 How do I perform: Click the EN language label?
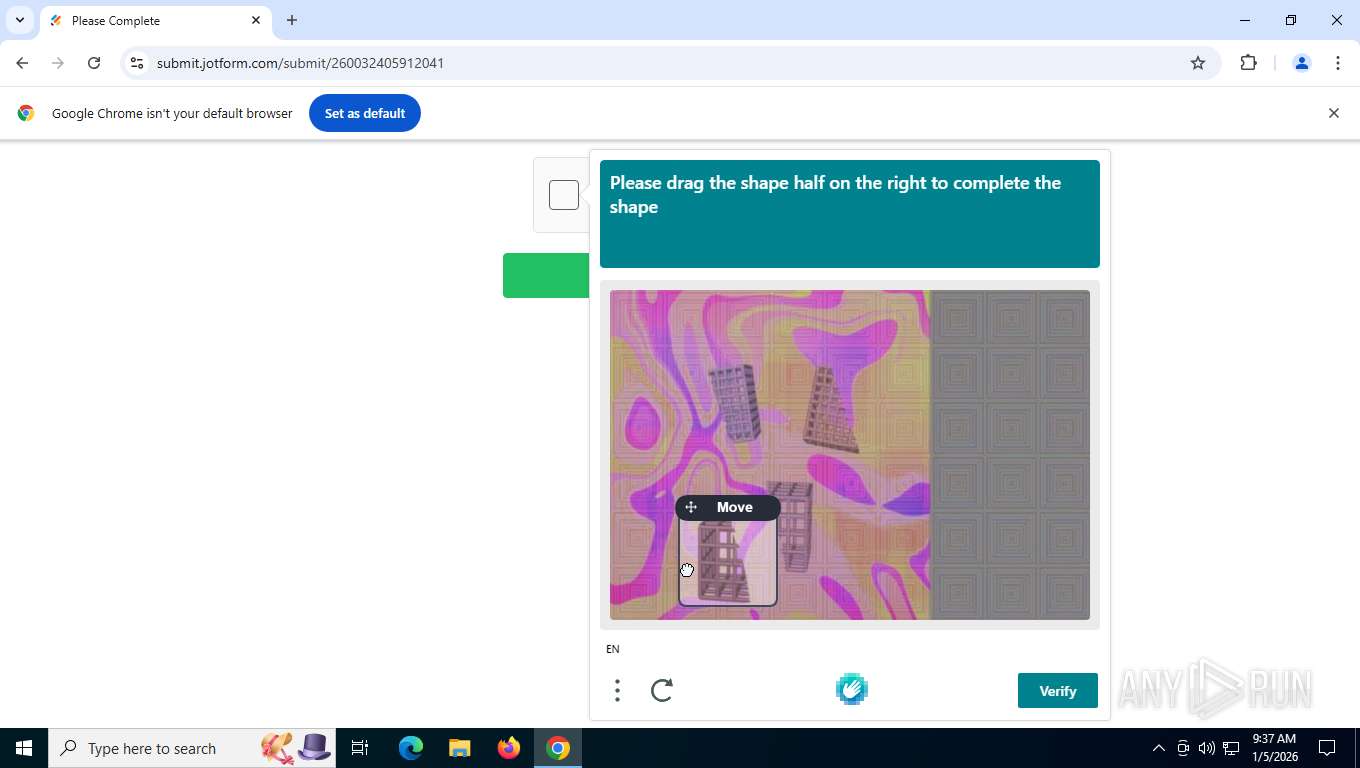[x=613, y=649]
